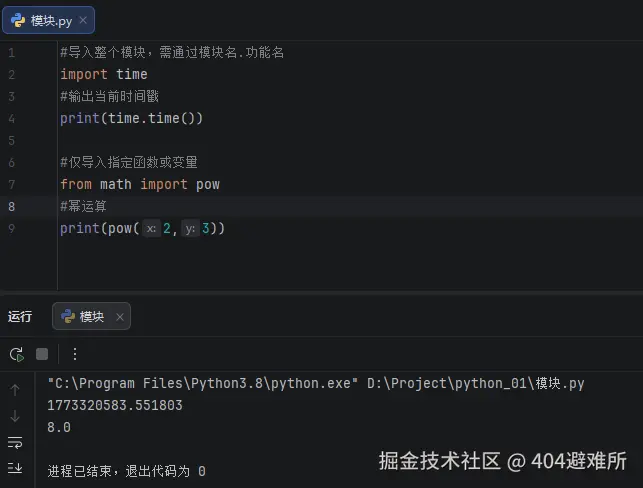Click the comment '#幂运算'
The image size is (643, 488).
point(83,206)
